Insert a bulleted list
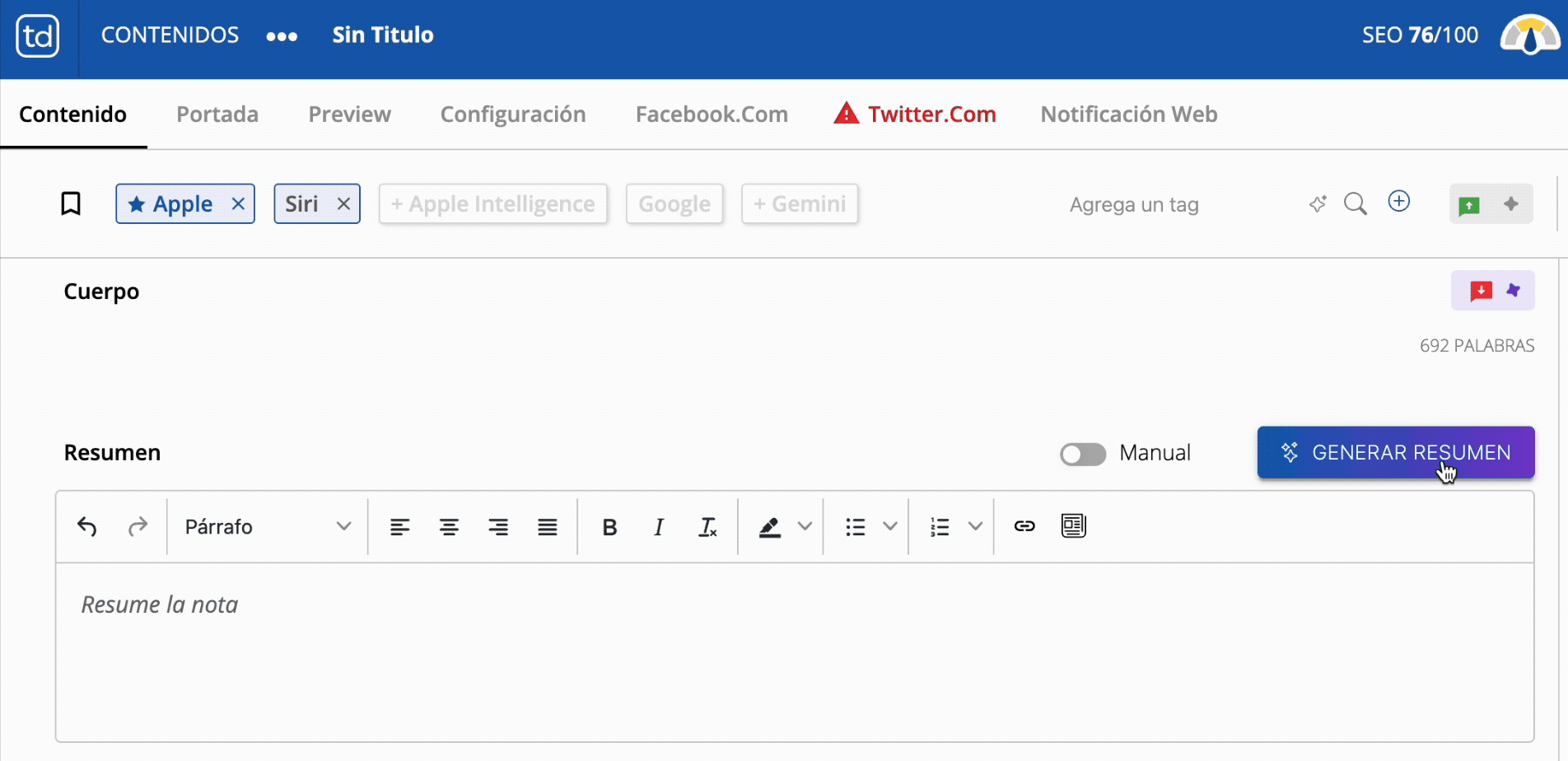 coord(856,527)
